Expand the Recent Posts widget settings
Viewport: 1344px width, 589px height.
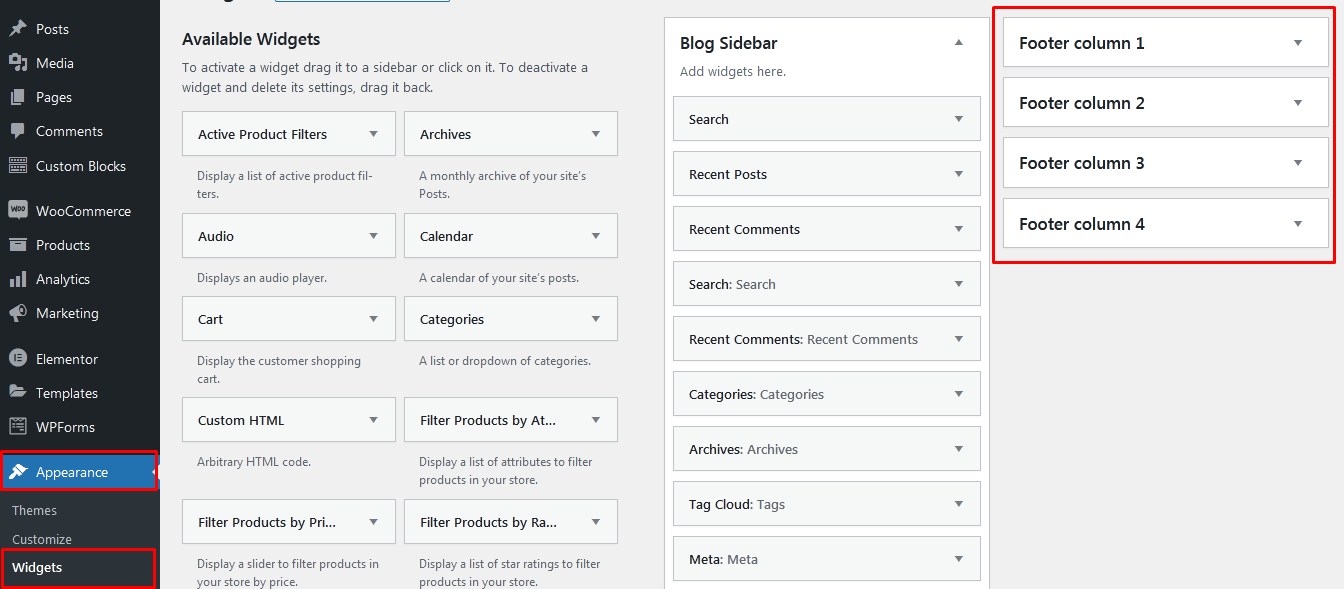pos(959,174)
